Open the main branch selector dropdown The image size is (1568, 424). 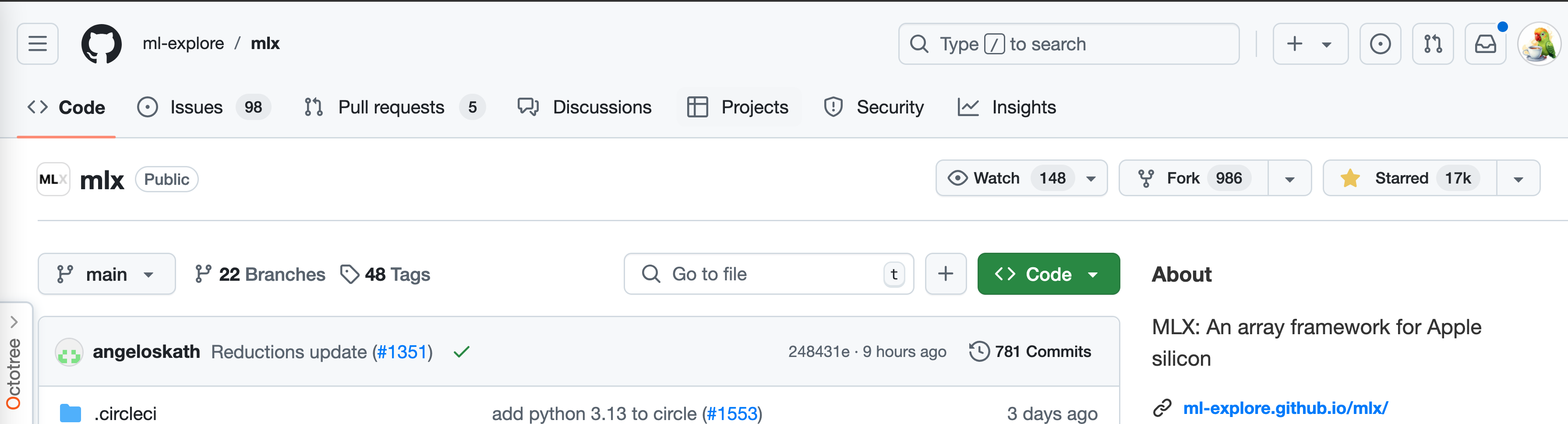[106, 274]
